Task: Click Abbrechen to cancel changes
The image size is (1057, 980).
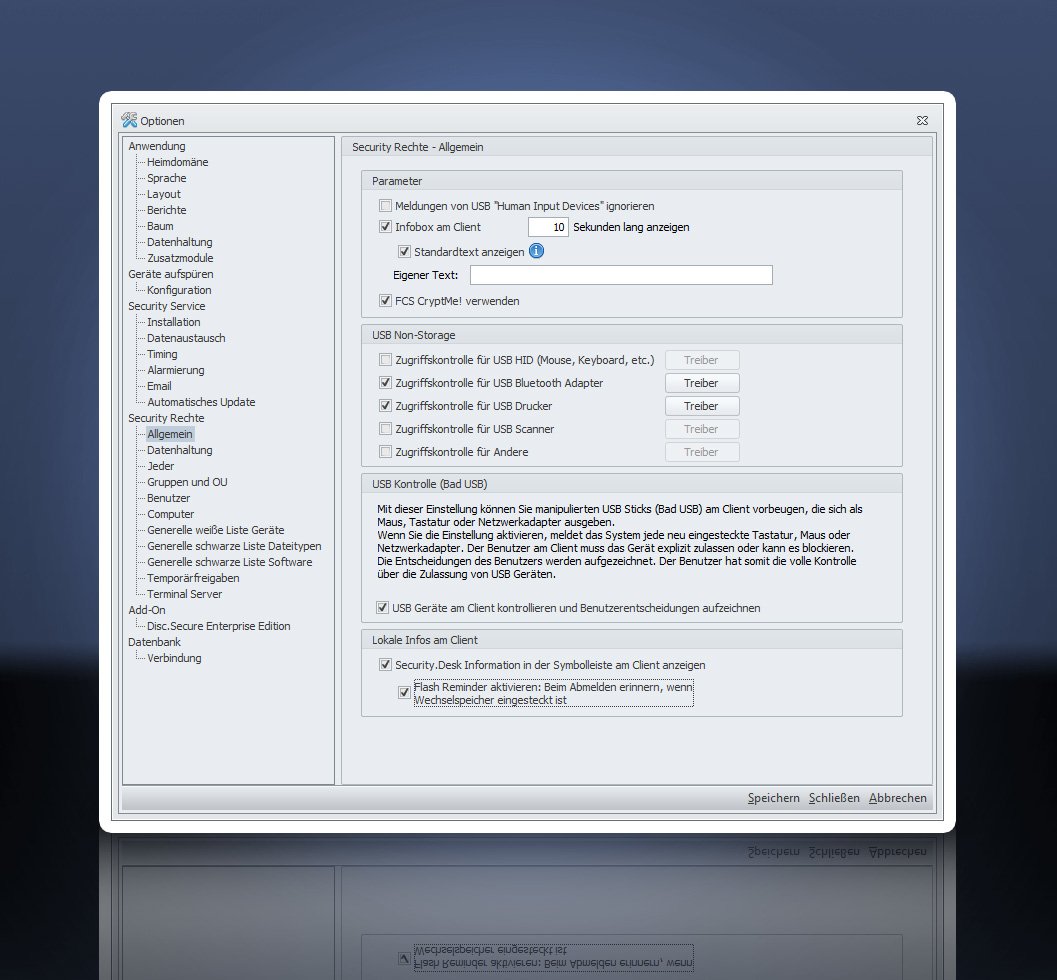Action: (x=897, y=798)
